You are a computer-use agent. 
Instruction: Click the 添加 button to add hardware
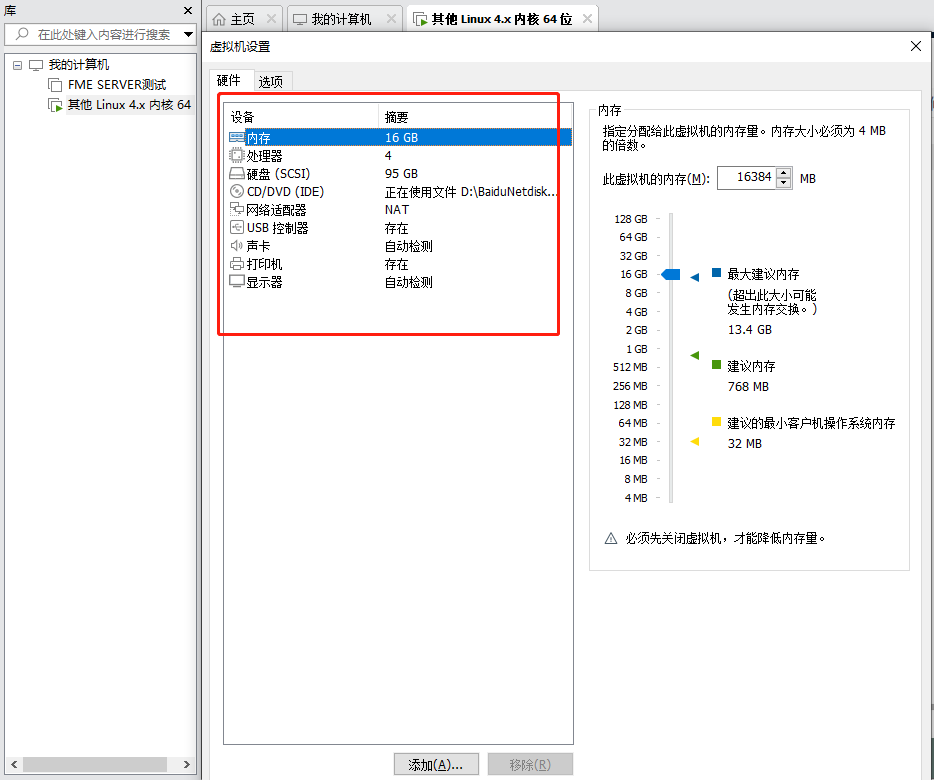(x=435, y=764)
